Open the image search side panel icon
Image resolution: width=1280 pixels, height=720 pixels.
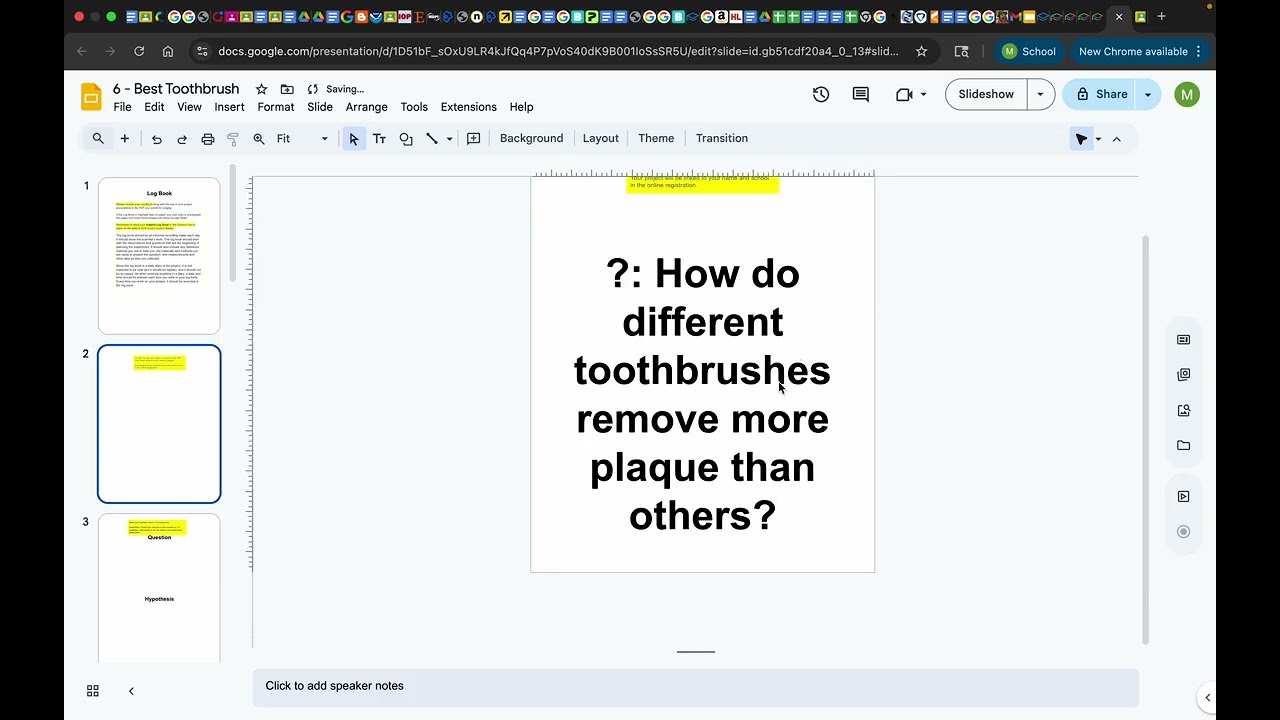point(1184,410)
